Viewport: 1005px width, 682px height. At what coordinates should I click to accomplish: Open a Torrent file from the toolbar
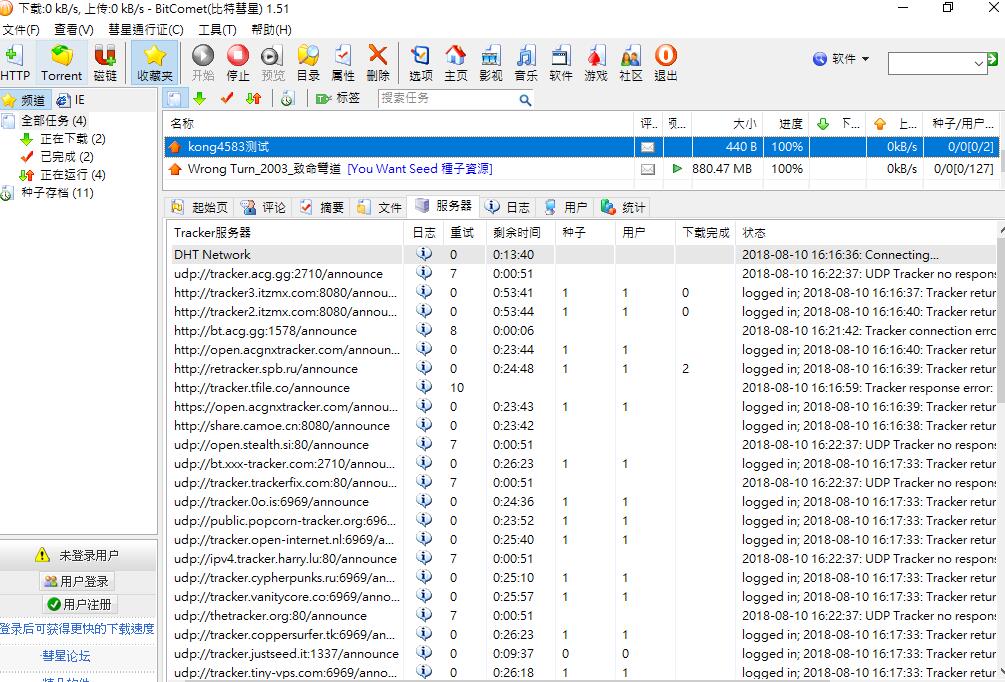62,63
